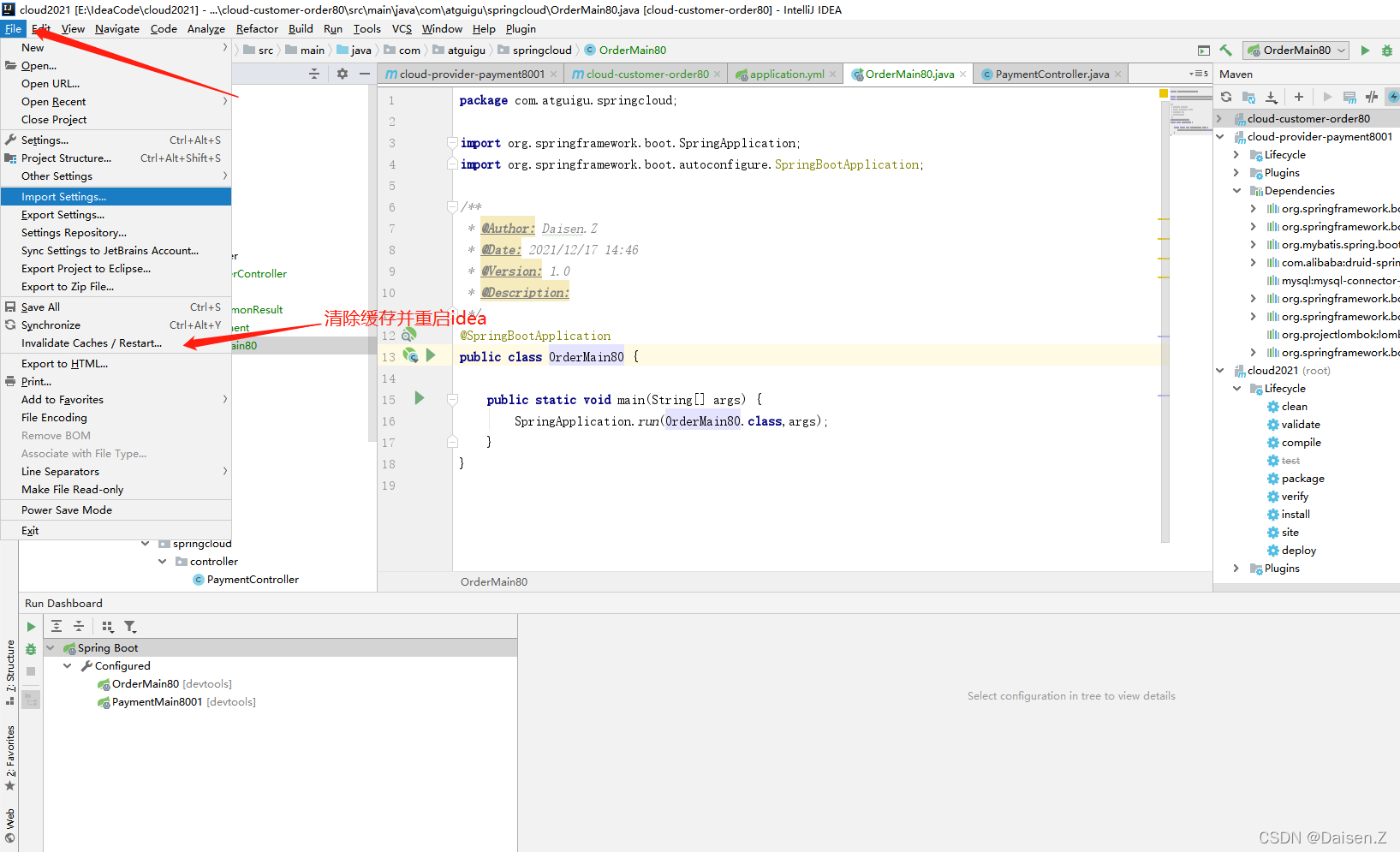Click Invalidate Caches / Restart... menu entry

[116, 343]
